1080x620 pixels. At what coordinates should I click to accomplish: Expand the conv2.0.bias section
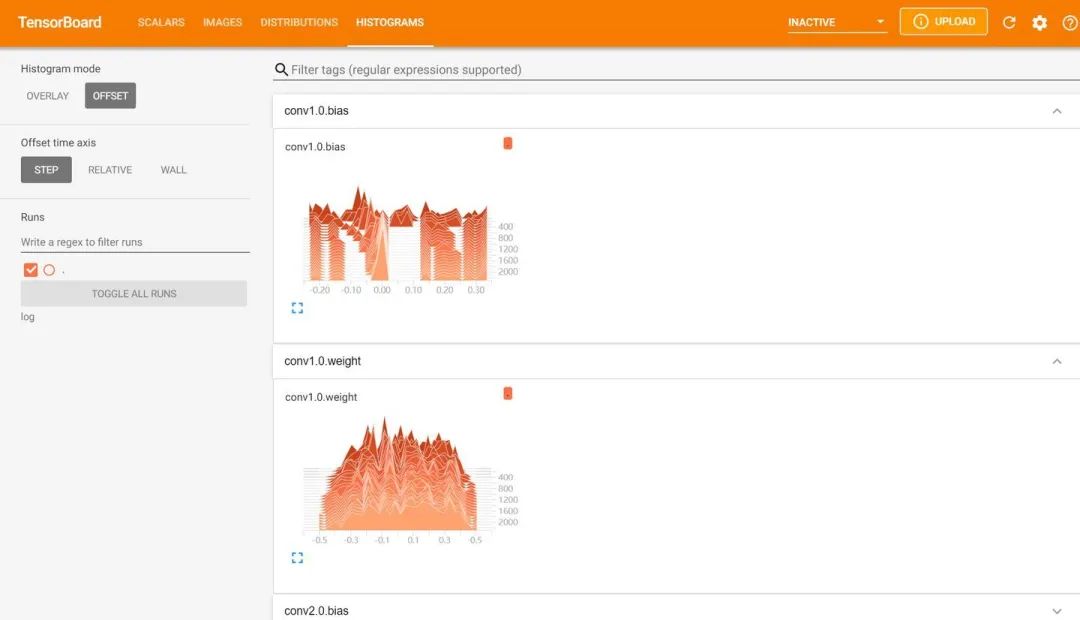[x=1057, y=610]
